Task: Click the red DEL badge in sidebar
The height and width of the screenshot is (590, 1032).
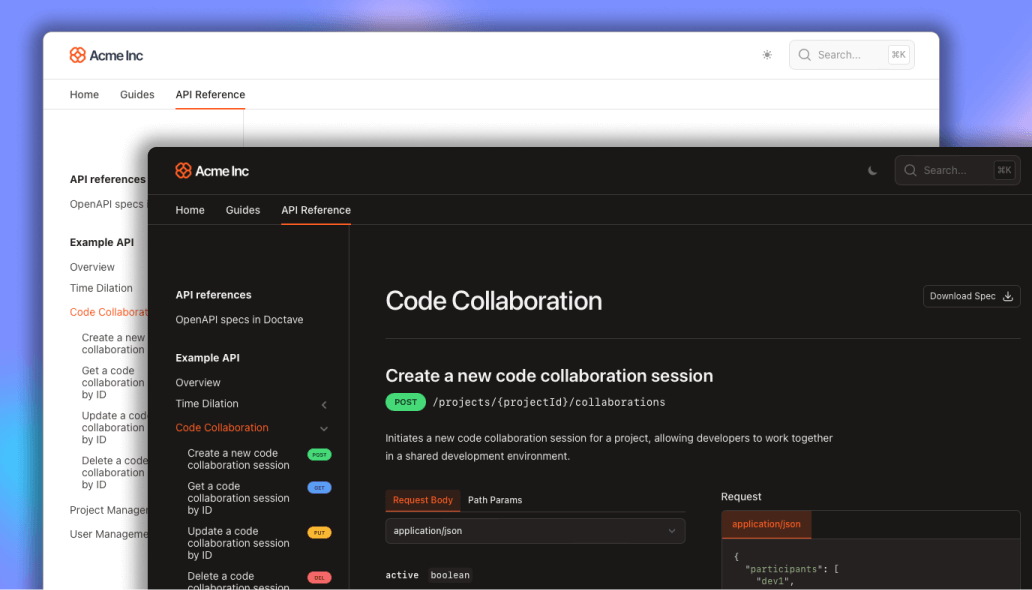Action: point(319,577)
